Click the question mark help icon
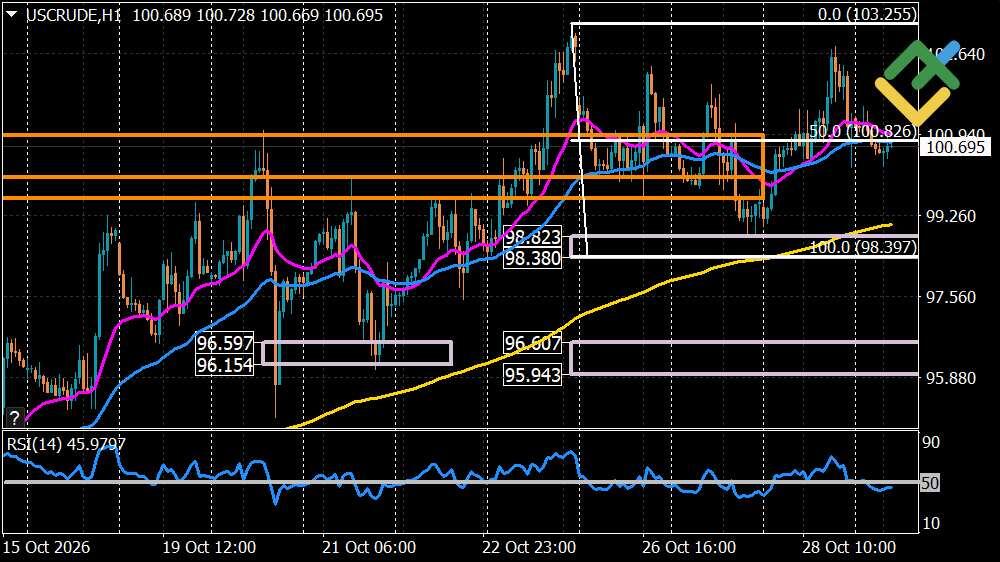Viewport: 1000px width, 562px height. (x=14, y=418)
